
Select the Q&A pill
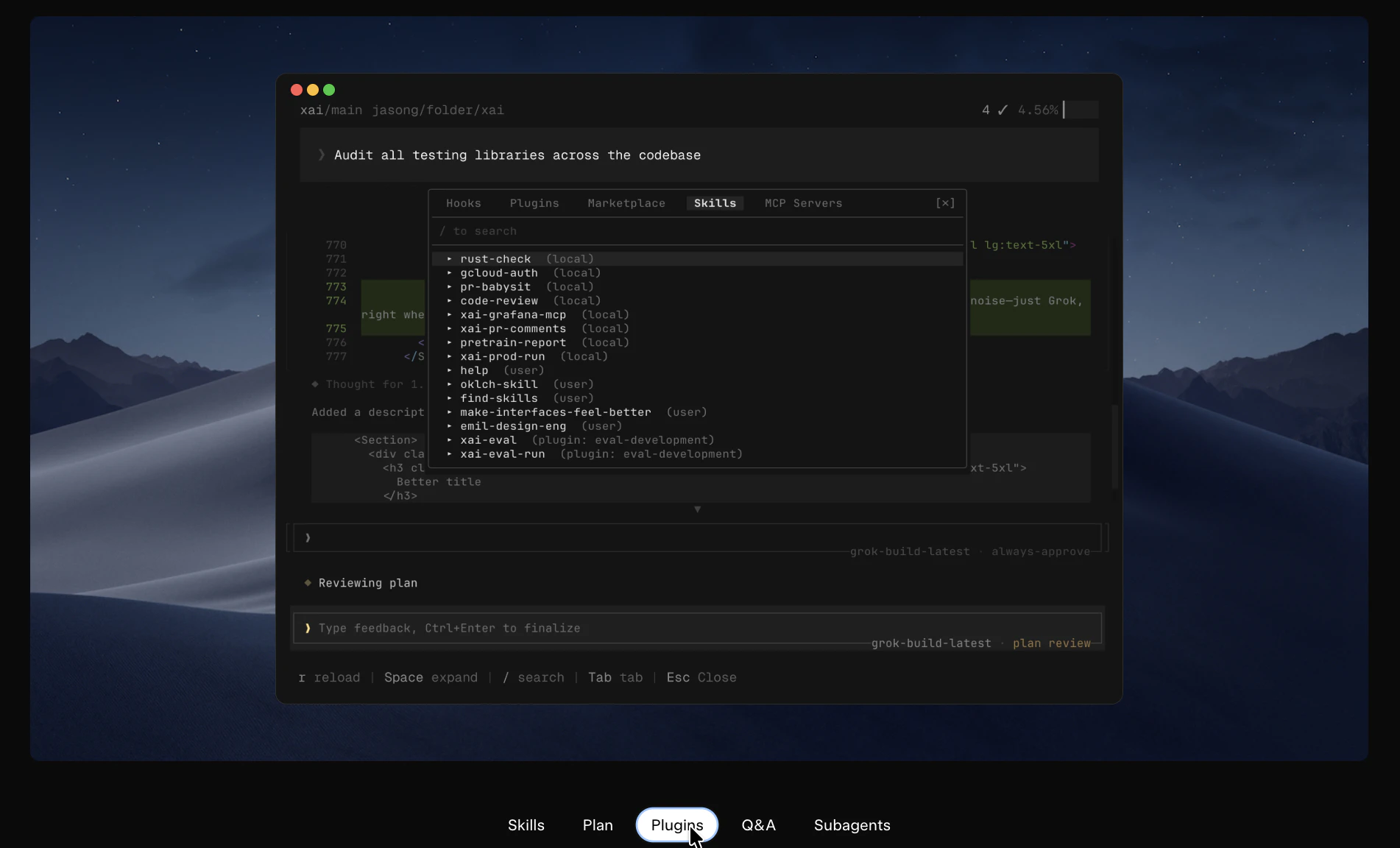(x=759, y=825)
